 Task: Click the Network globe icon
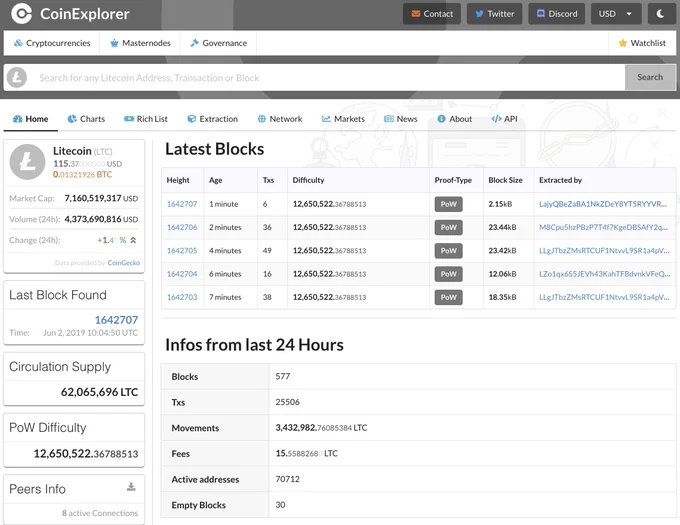point(262,119)
